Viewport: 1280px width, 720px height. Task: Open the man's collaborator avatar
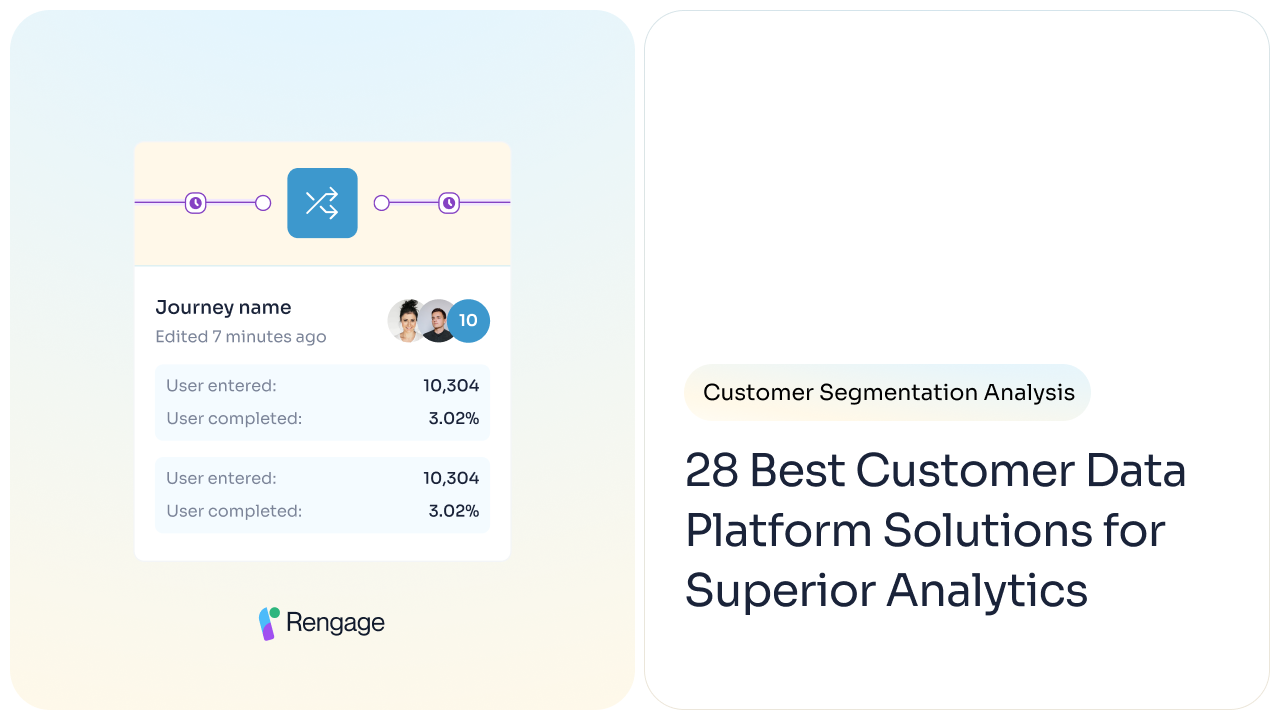tap(437, 321)
